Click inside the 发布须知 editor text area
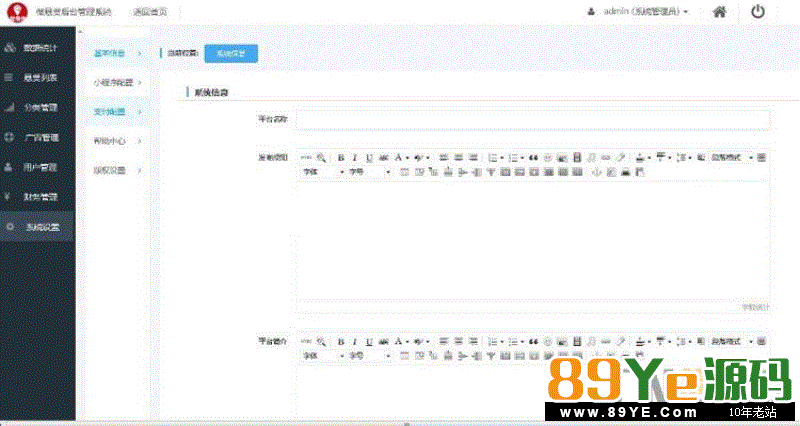800x426 pixels. pos(533,241)
